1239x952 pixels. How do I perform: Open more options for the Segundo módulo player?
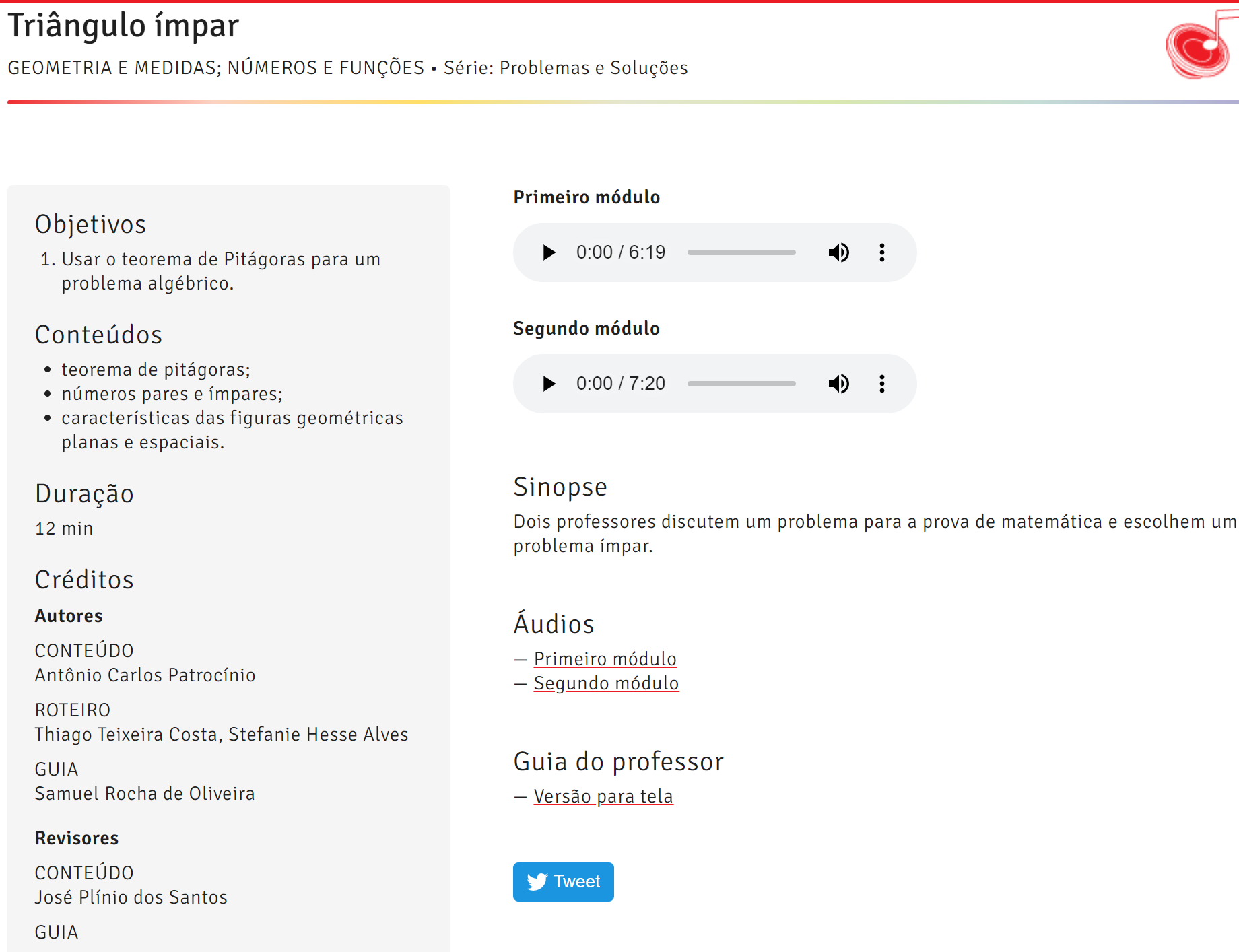click(x=882, y=384)
